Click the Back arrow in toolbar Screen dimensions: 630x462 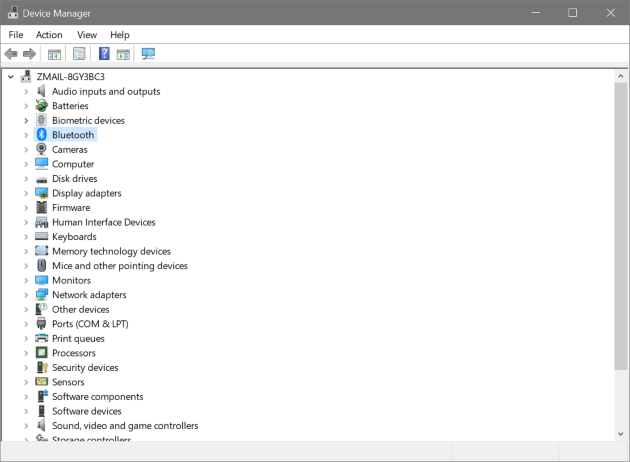(11, 54)
